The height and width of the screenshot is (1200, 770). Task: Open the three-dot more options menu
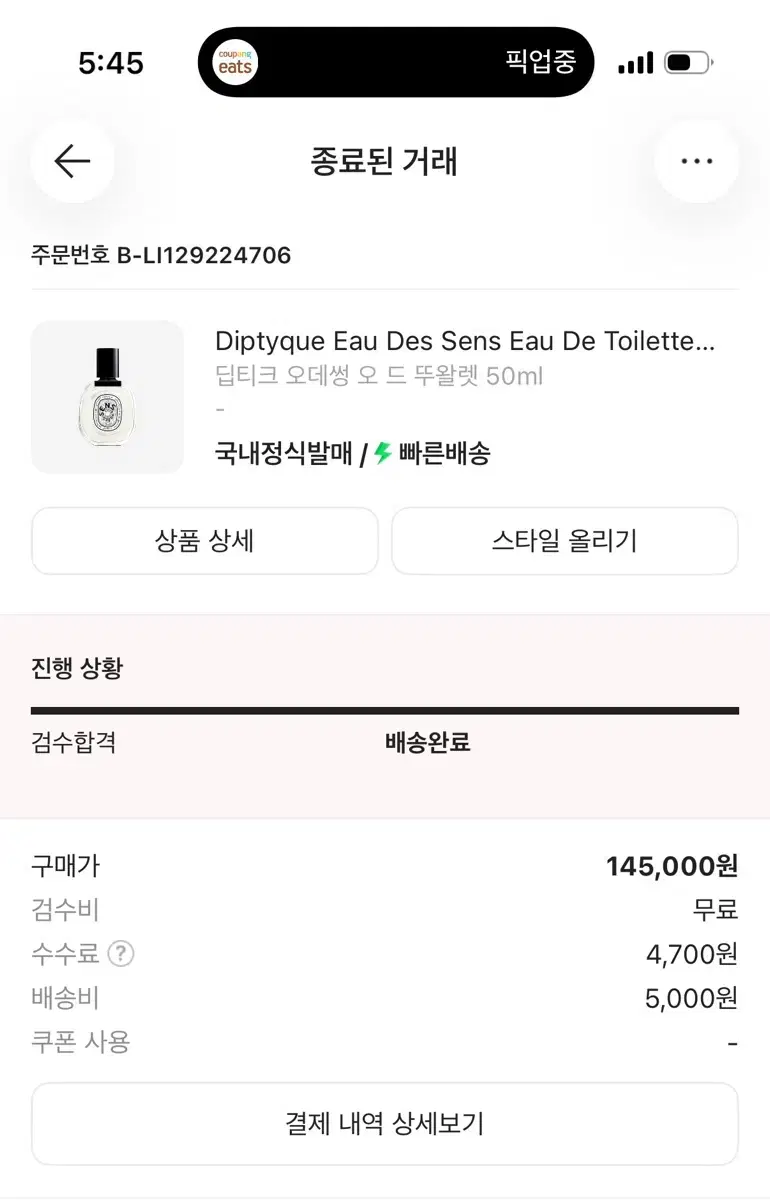(x=696, y=161)
